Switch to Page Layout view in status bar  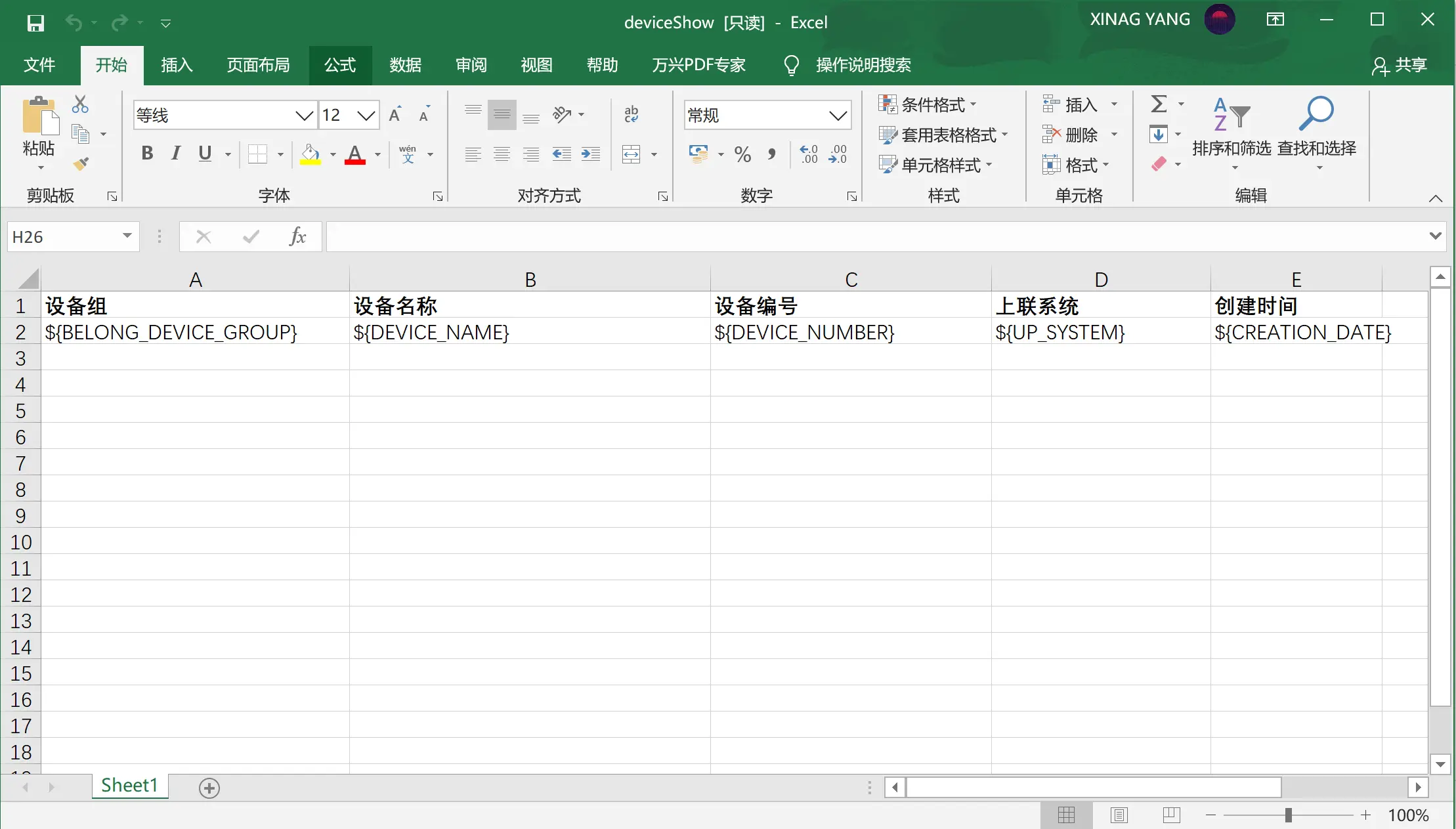(1119, 815)
